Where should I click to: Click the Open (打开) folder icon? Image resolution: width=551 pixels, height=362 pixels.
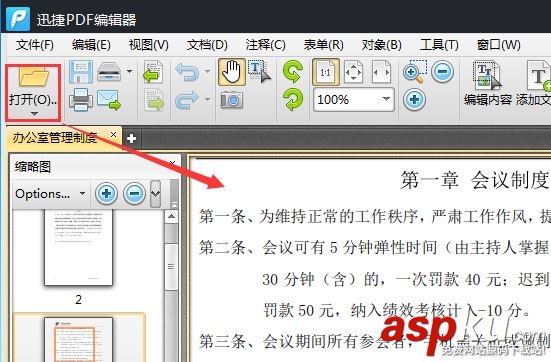coord(33,77)
